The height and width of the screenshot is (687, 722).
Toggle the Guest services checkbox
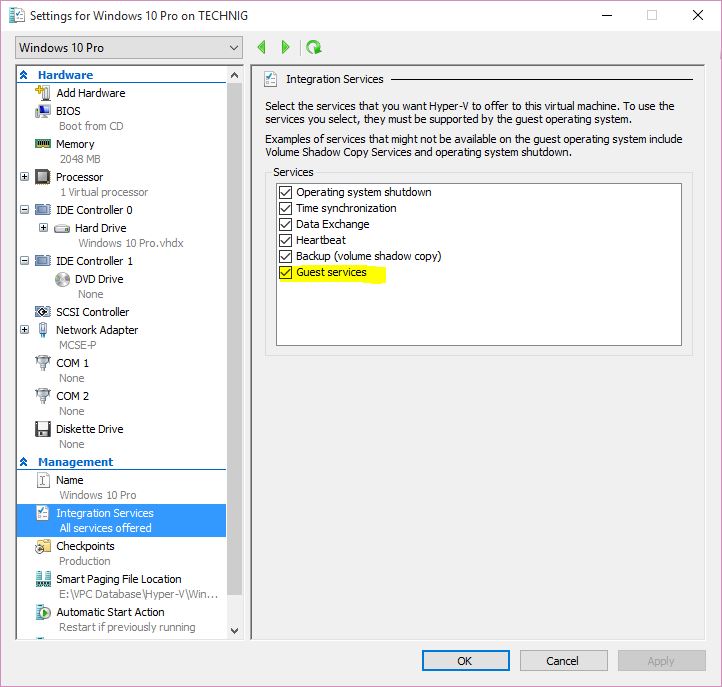coord(285,272)
